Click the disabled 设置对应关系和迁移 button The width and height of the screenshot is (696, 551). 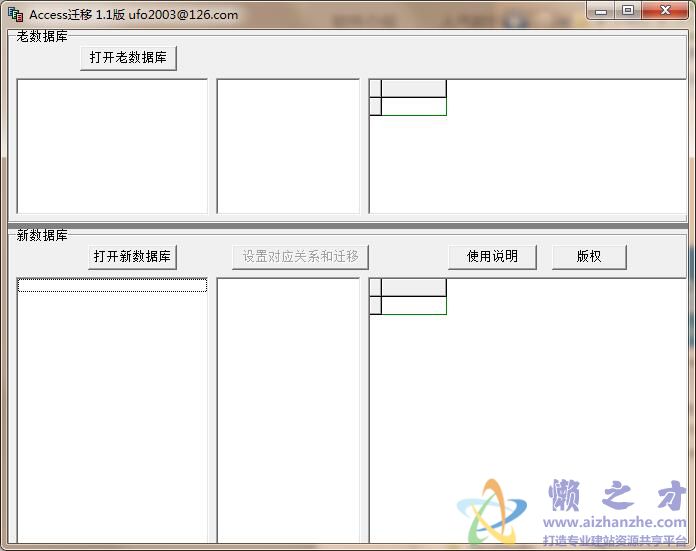coord(301,257)
